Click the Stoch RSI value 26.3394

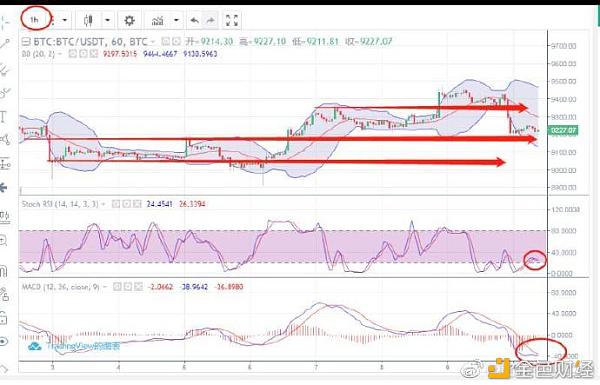point(192,204)
